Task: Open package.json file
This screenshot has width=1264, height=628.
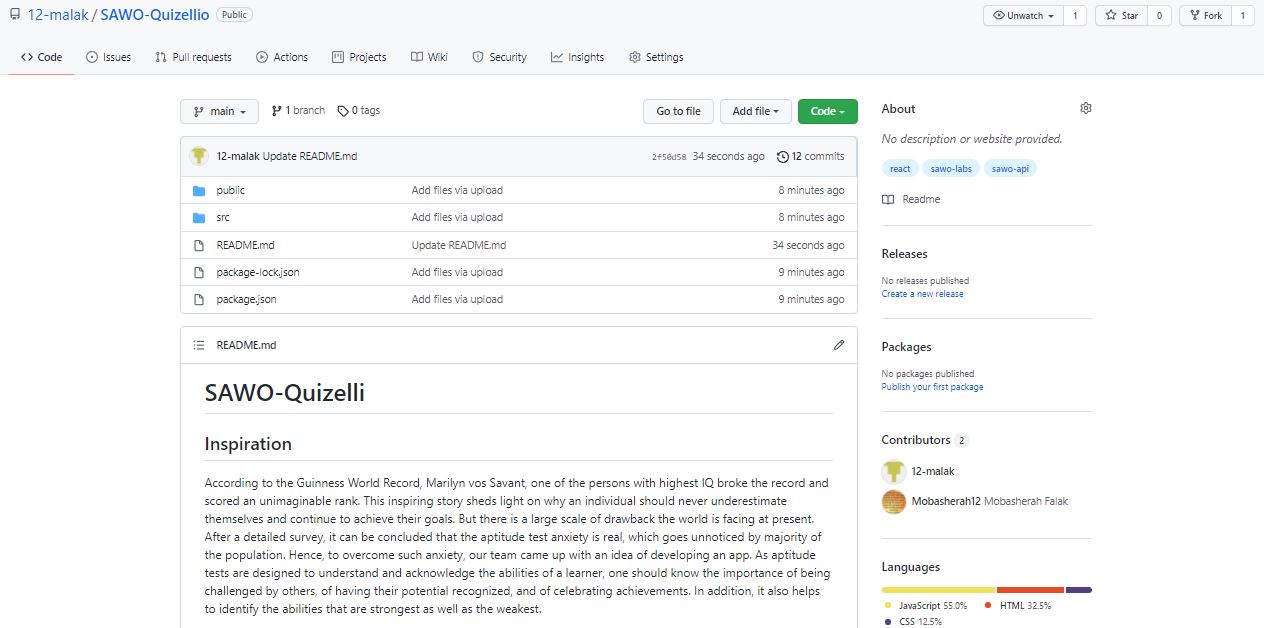Action: pyautogui.click(x=246, y=299)
